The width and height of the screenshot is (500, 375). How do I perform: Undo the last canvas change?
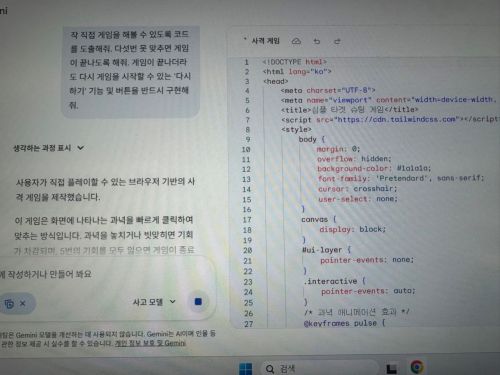tap(317, 41)
